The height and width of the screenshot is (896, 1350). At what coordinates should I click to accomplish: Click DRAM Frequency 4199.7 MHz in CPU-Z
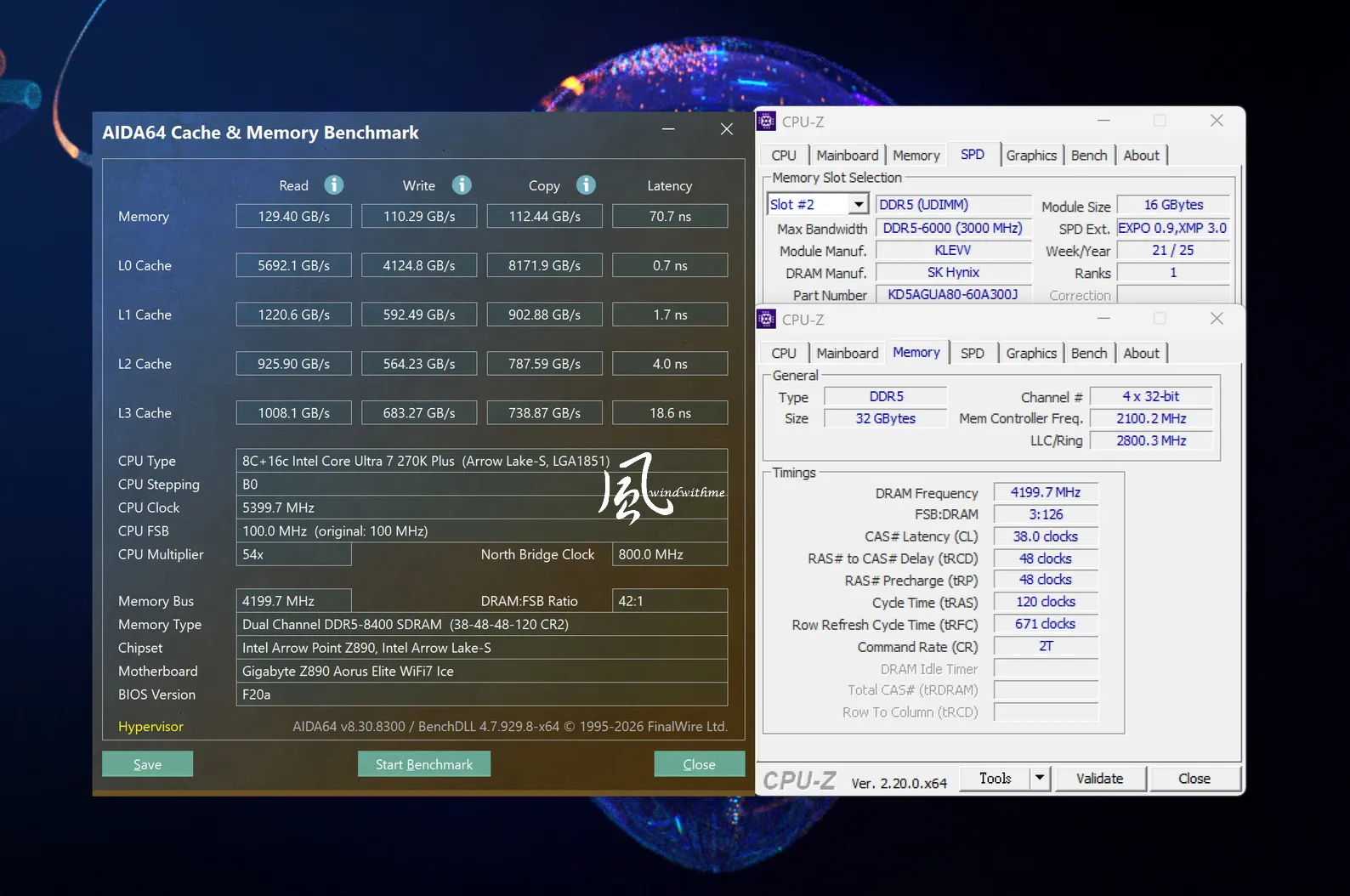pos(1046,492)
